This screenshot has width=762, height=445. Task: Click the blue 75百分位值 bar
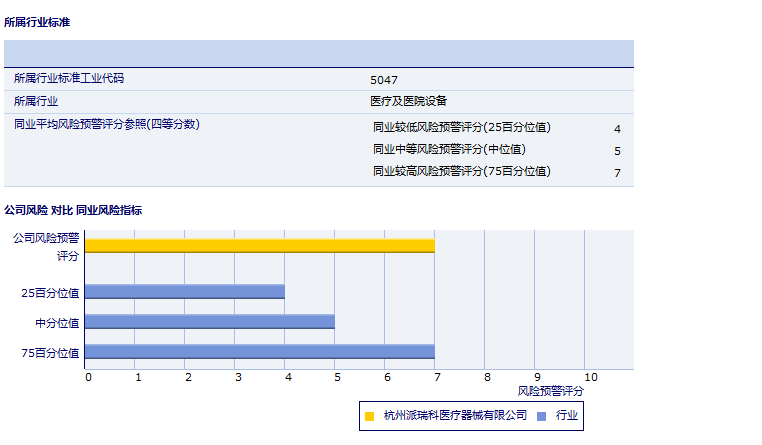[260, 352]
